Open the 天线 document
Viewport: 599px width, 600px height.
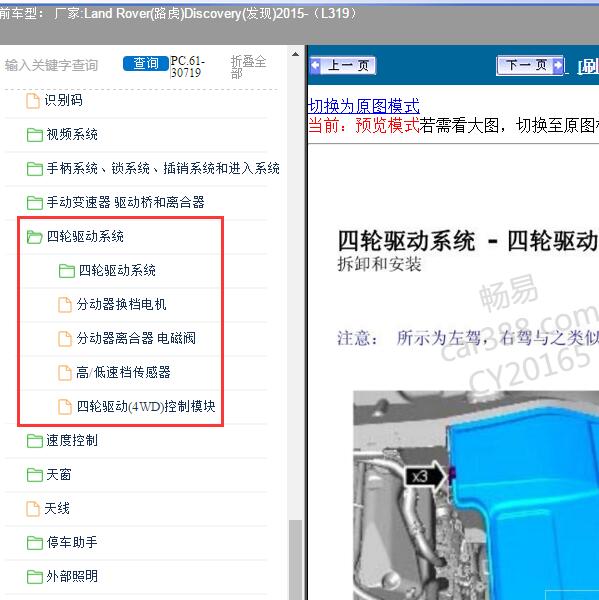pos(57,508)
